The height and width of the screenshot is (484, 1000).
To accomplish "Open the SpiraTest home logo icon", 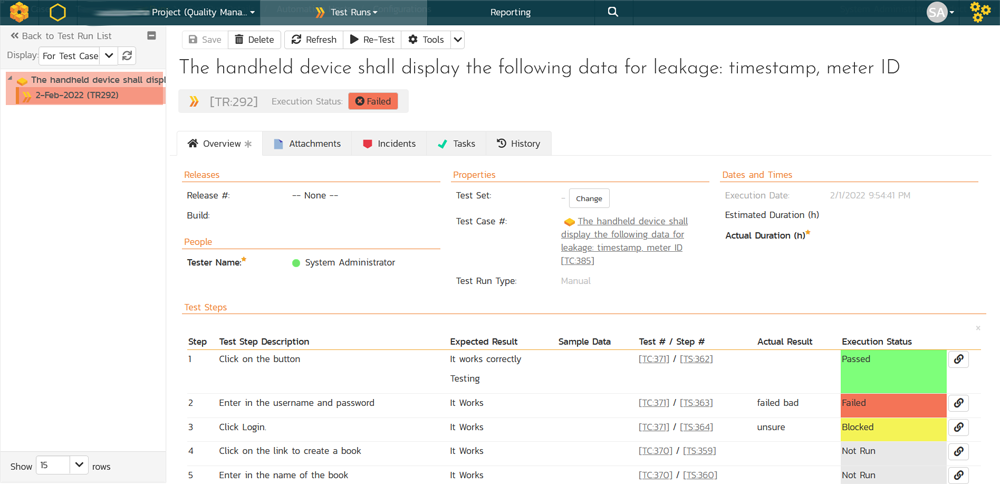I will pyautogui.click(x=19, y=13).
